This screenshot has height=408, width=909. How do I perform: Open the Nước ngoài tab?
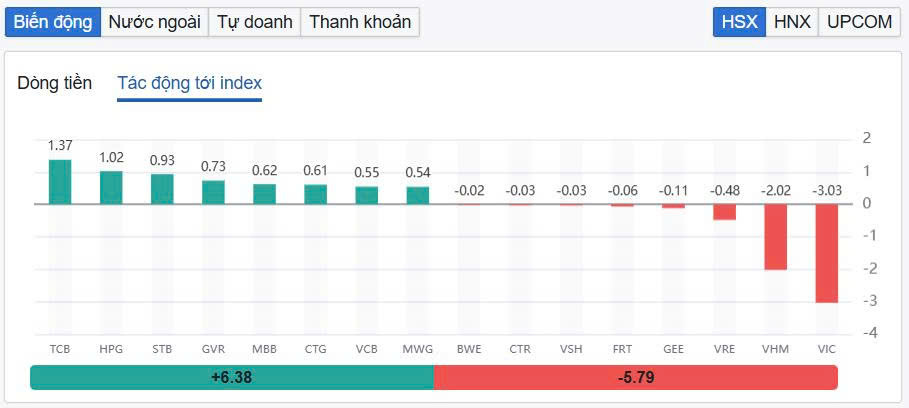click(x=154, y=22)
